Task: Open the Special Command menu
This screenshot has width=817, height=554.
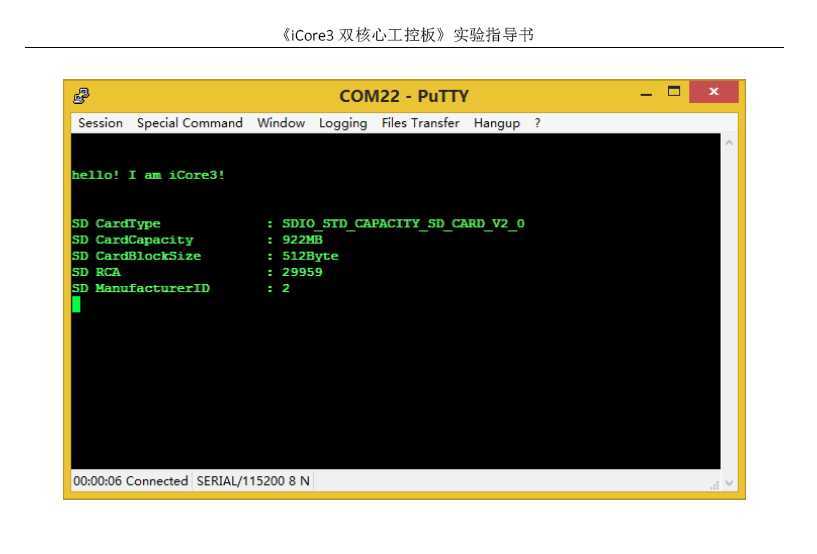Action: click(190, 123)
